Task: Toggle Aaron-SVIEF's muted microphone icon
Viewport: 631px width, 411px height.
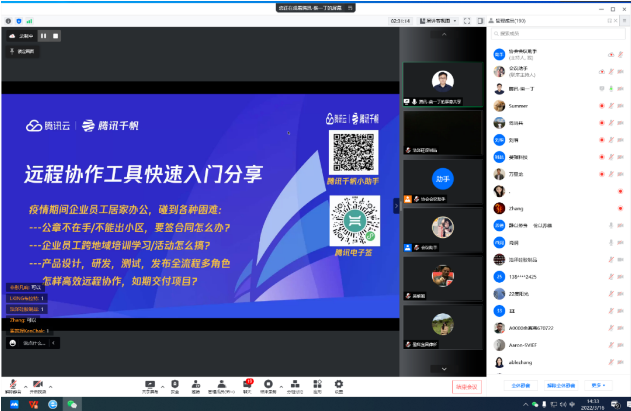Action: pos(611,345)
